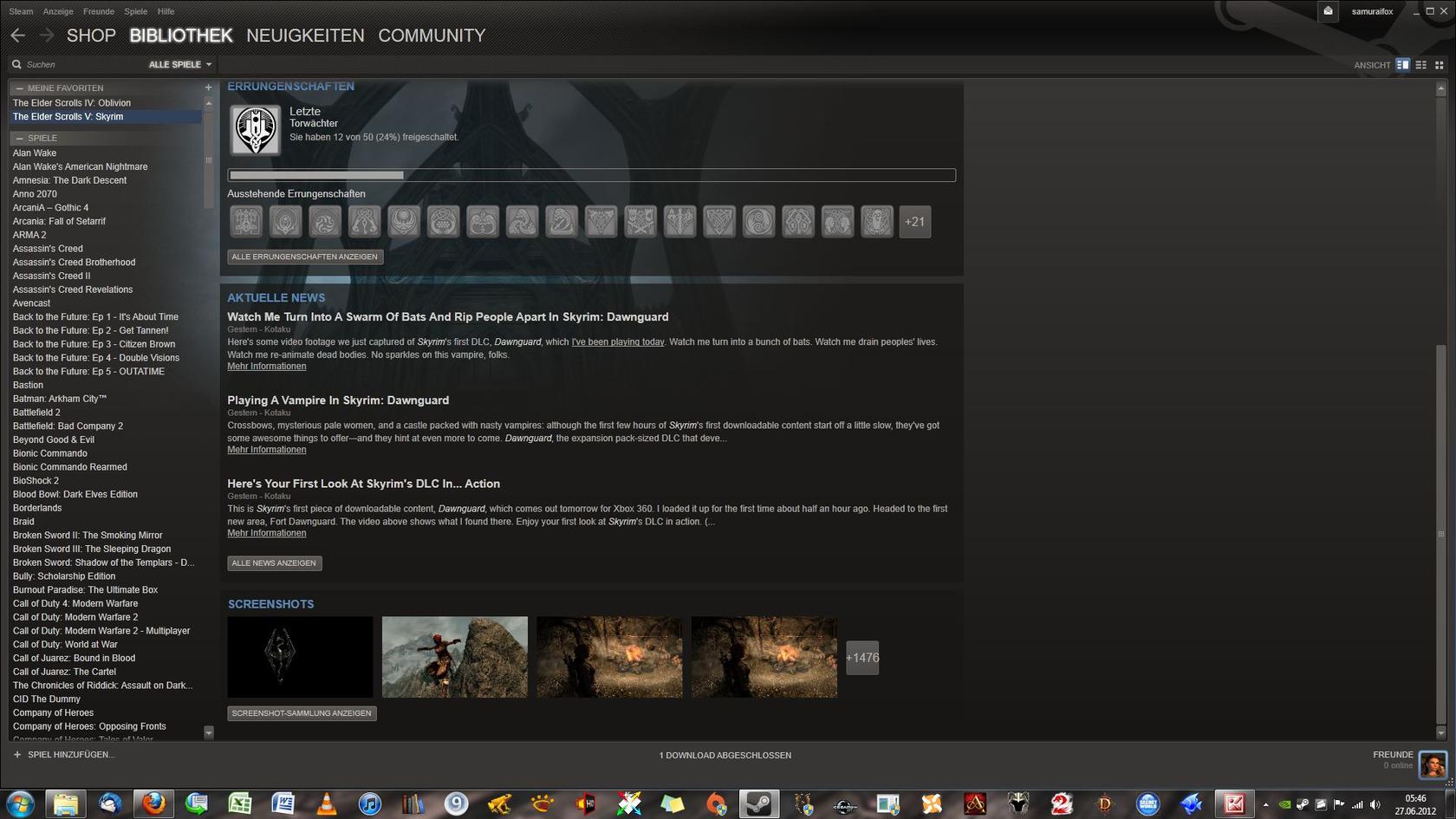Open the red-haired character screenshot thumbnail
The image size is (1456, 819).
[x=454, y=657]
